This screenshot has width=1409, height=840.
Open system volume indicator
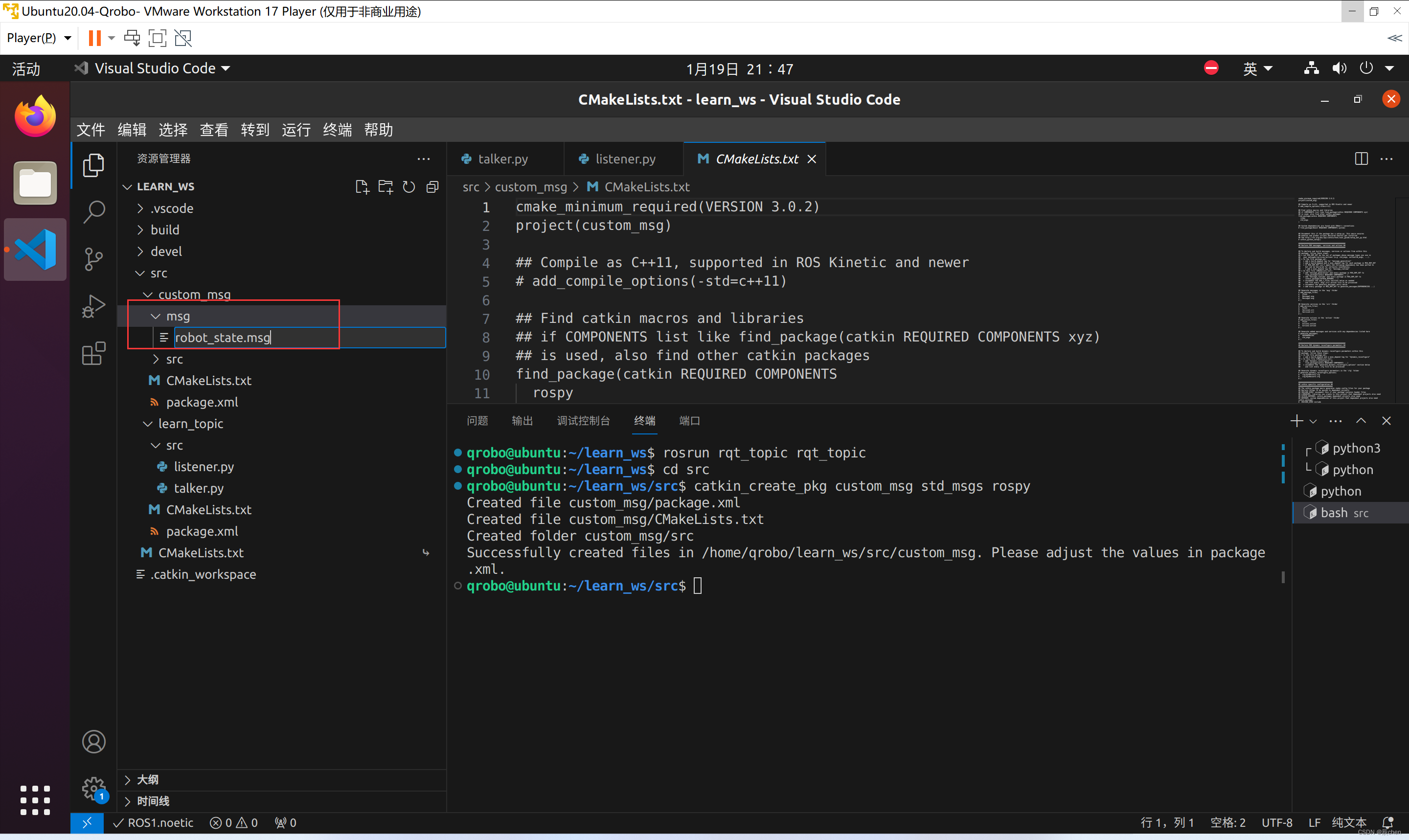pyautogui.click(x=1339, y=68)
